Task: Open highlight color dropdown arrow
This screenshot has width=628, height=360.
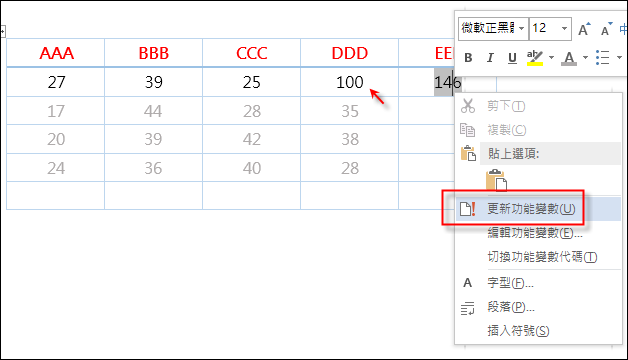Action: pyautogui.click(x=551, y=58)
